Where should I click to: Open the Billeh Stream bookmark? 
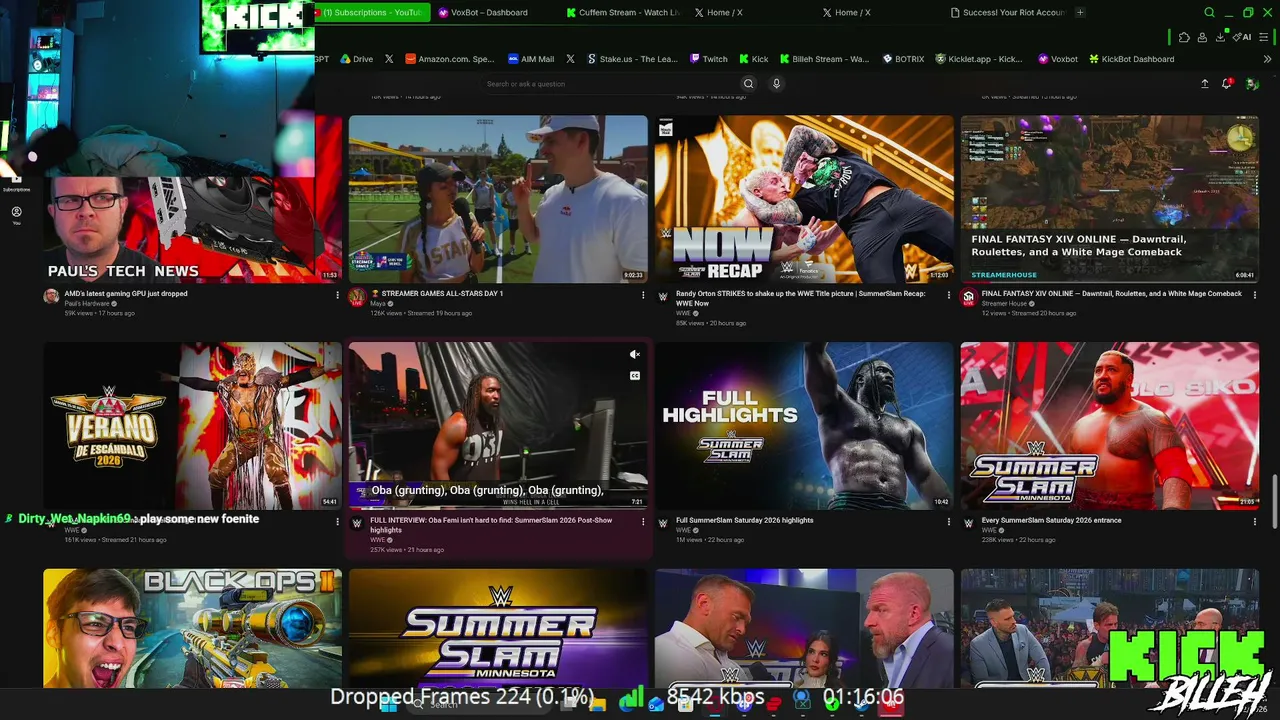[824, 59]
